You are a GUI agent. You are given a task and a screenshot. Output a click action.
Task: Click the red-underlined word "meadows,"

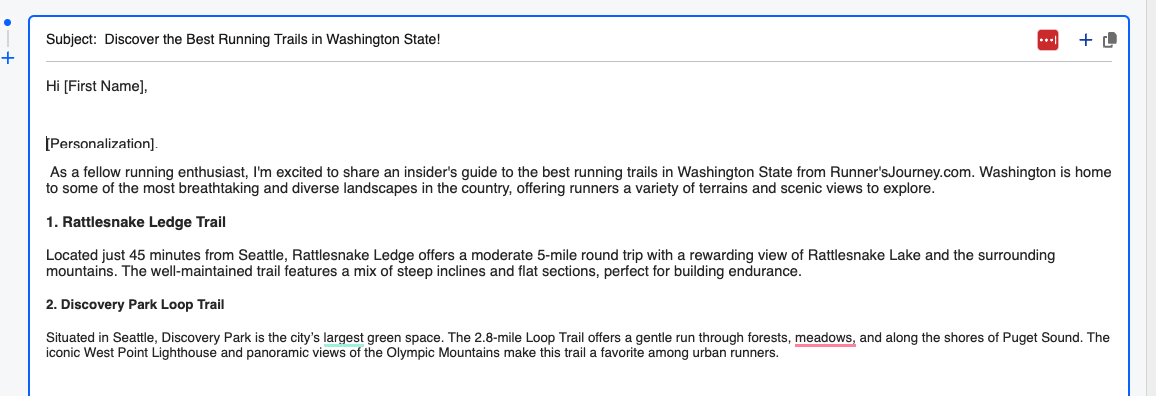(x=825, y=338)
